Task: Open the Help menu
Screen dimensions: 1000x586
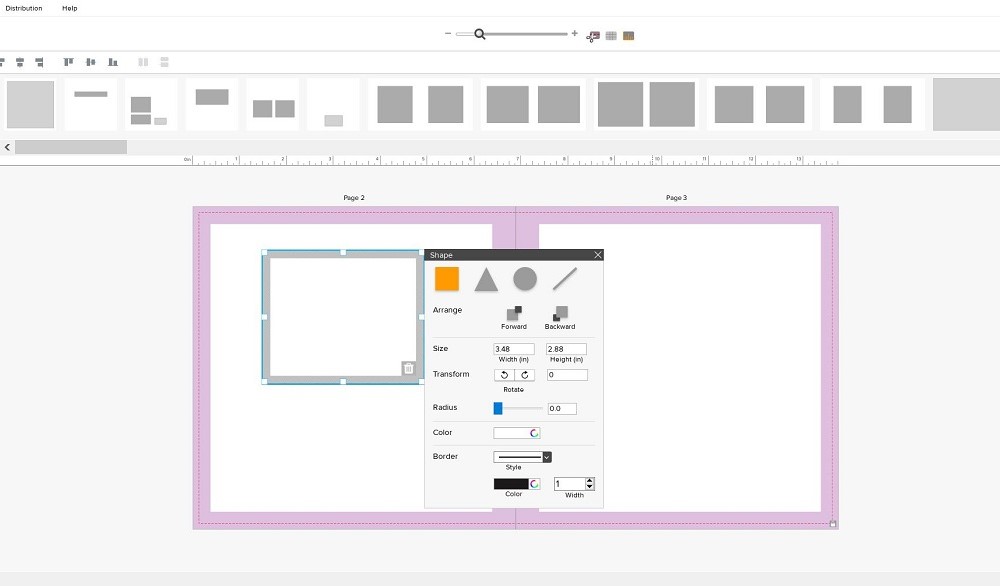Action: coord(69,8)
